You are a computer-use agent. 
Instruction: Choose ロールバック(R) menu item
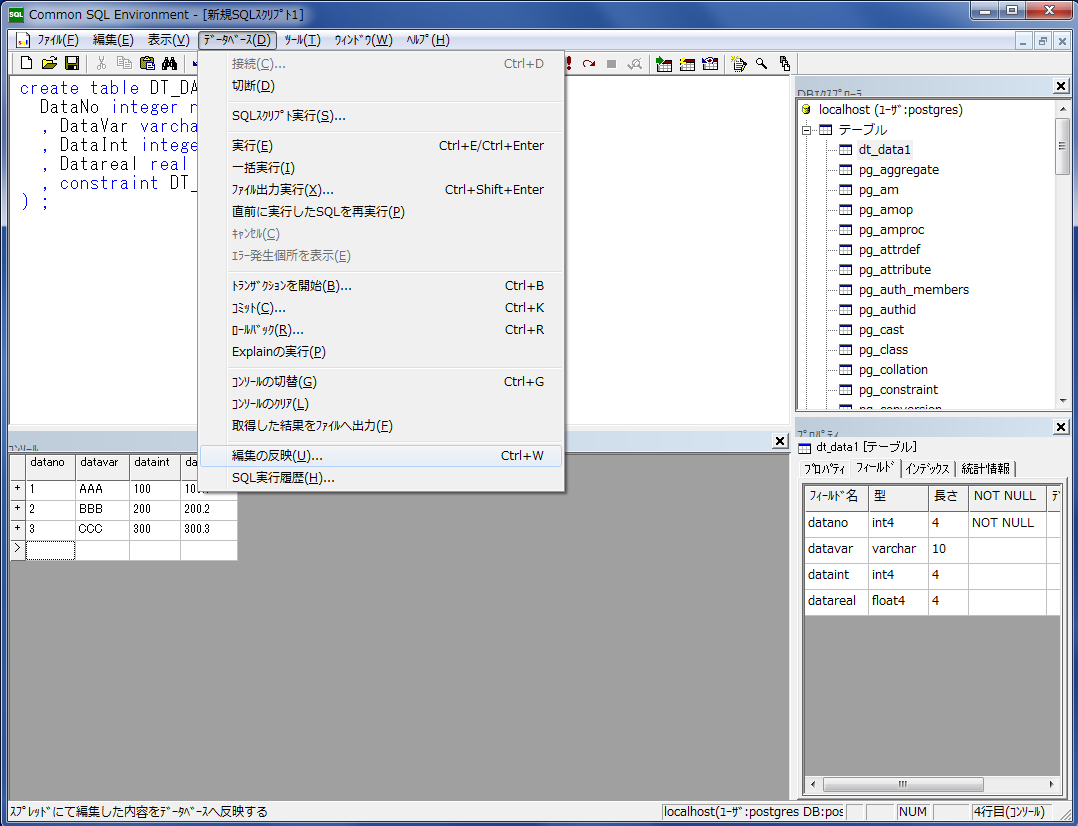coord(382,329)
